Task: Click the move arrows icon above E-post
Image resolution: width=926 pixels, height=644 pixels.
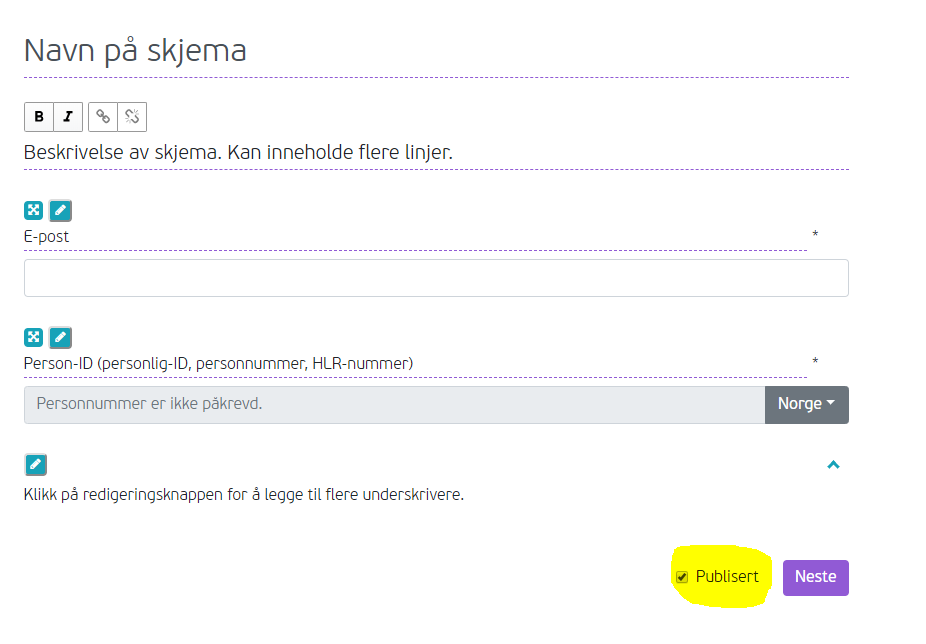Action: (x=34, y=210)
